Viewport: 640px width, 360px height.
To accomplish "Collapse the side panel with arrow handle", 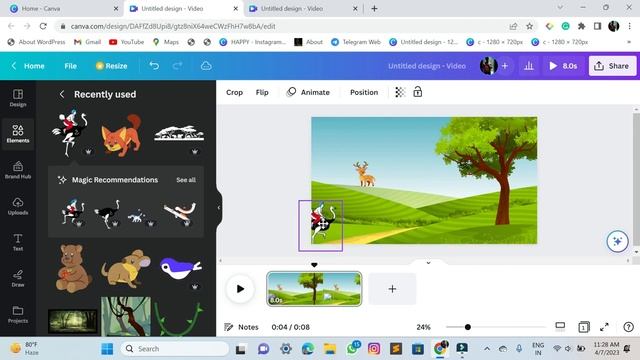I will [x=219, y=208].
